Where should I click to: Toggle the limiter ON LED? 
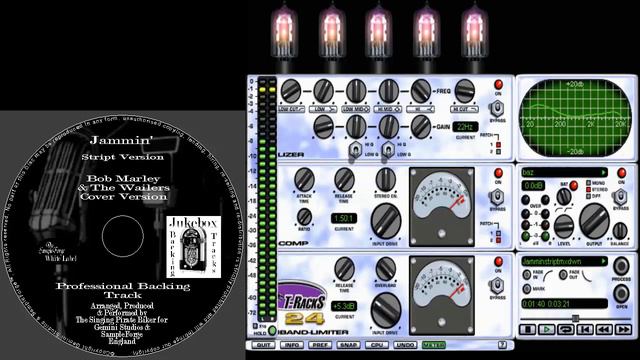point(498,261)
